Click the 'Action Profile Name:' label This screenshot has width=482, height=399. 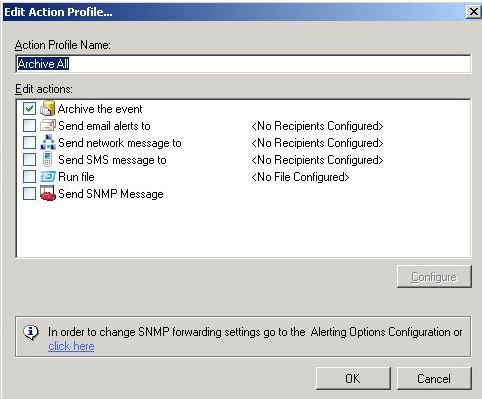click(63, 45)
